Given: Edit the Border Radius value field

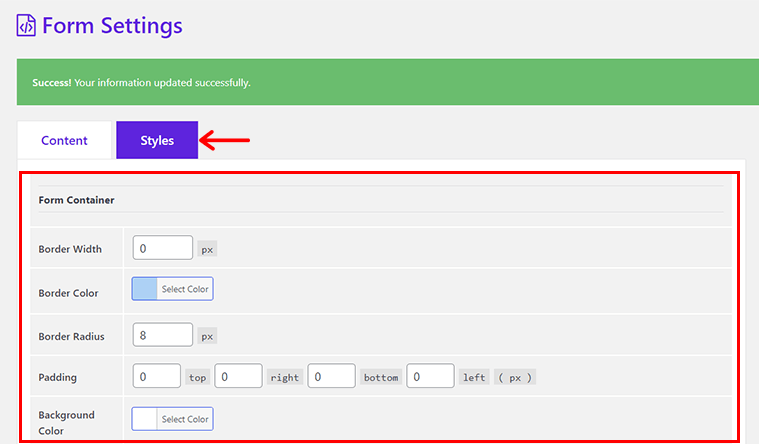Looking at the screenshot, I should pyautogui.click(x=163, y=335).
